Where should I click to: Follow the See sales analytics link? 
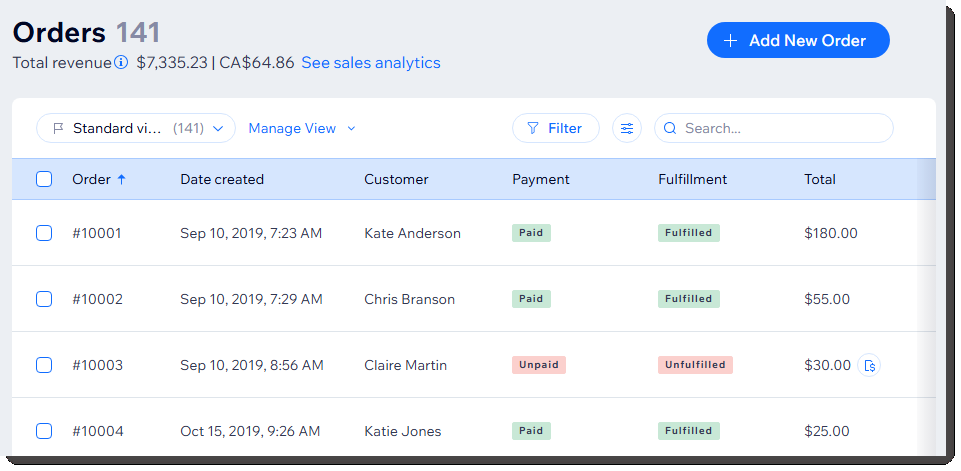371,63
